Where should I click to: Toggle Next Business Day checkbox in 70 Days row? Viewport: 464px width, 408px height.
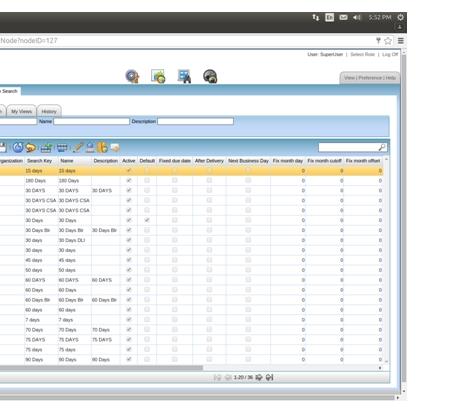[248, 330]
